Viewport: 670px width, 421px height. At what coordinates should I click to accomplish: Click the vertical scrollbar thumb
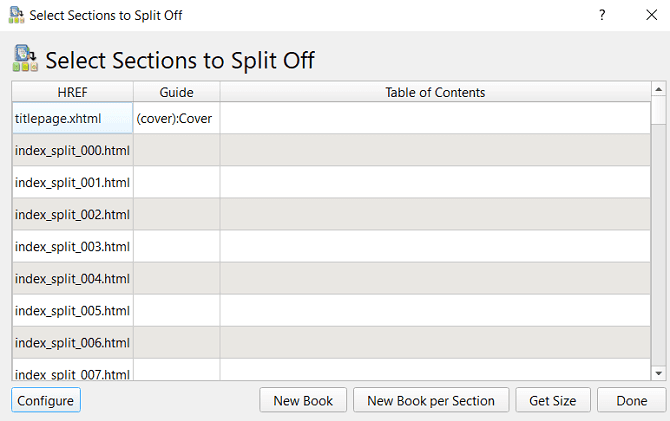pyautogui.click(x=658, y=110)
